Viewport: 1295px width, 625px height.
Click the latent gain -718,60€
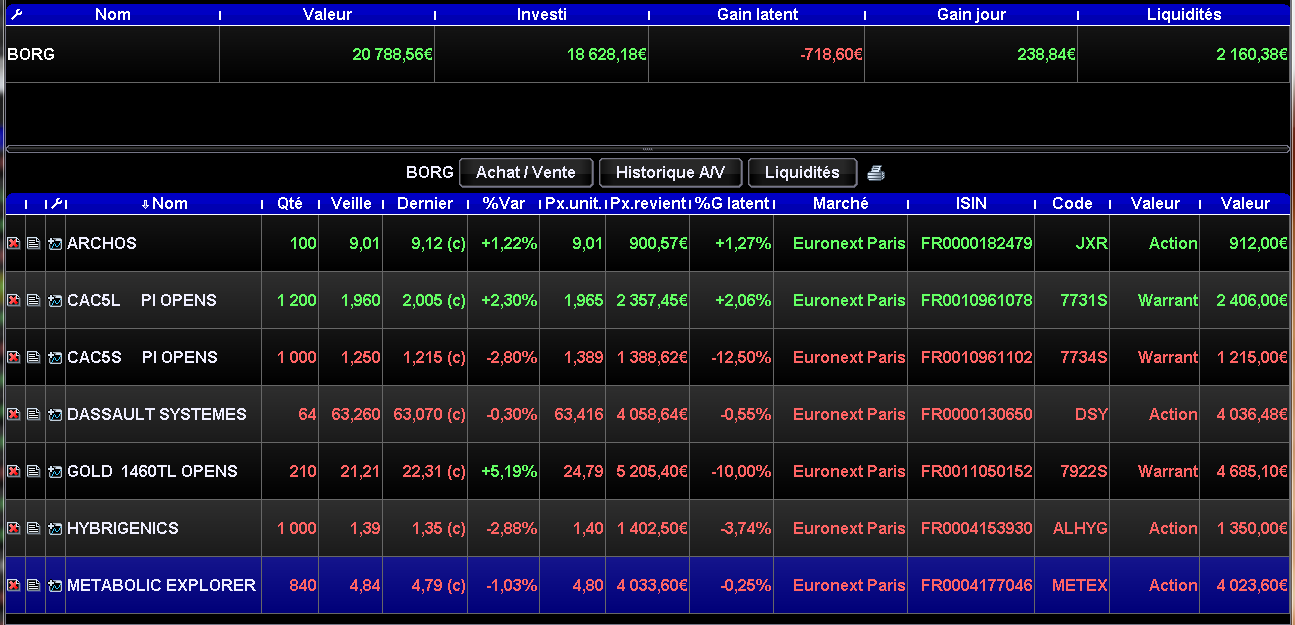[831, 54]
